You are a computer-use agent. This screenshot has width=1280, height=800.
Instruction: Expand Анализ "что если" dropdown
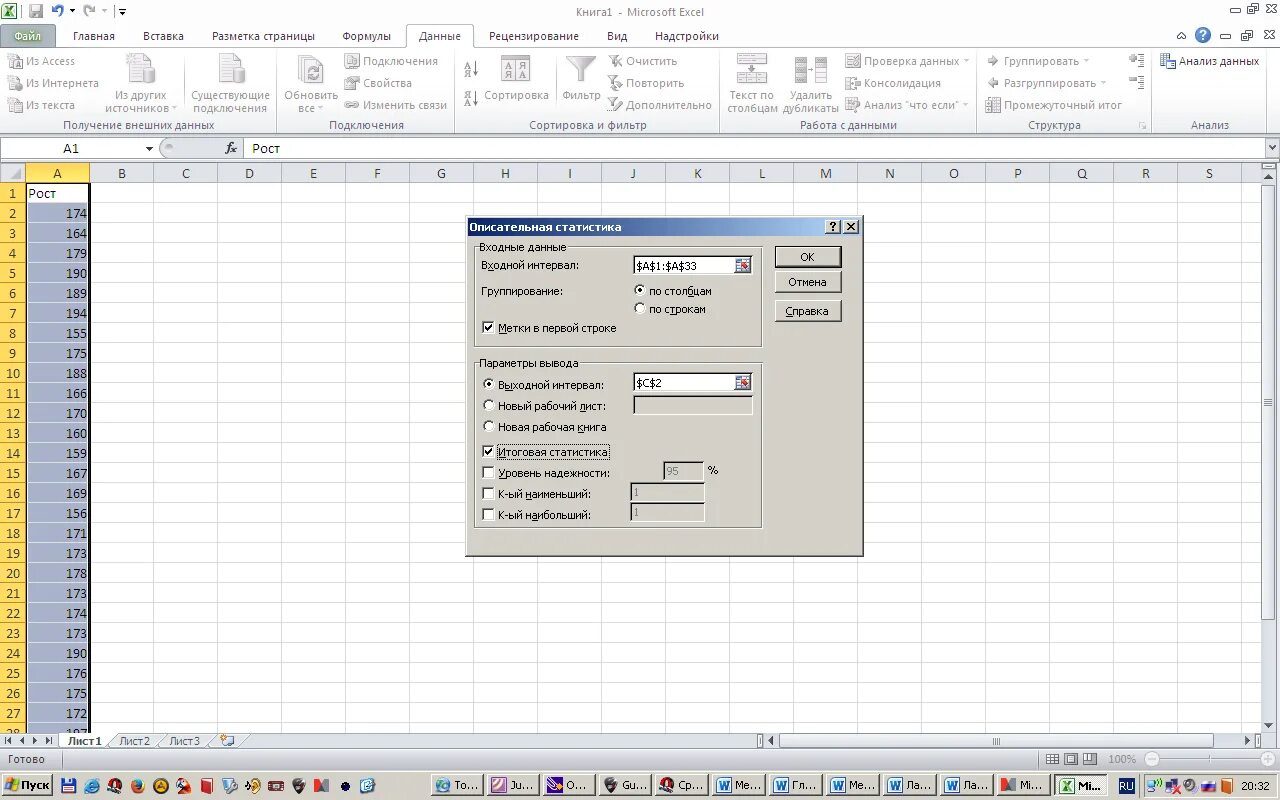[x=965, y=105]
